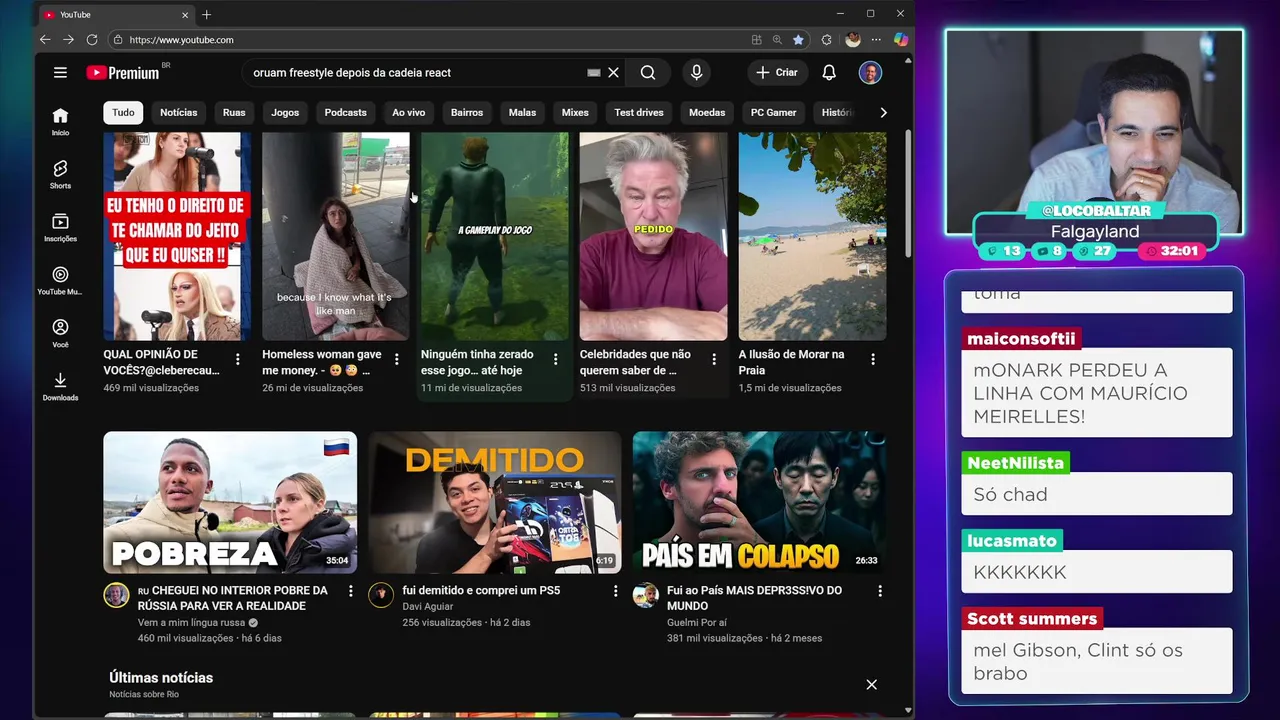
Task: Select the Ao vivo filter chip
Action: pyautogui.click(x=408, y=112)
